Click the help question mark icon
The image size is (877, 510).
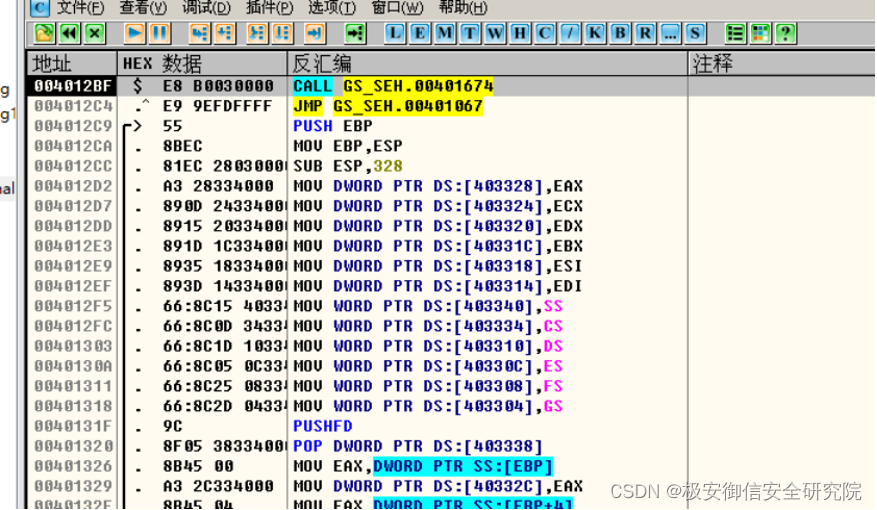(786, 34)
